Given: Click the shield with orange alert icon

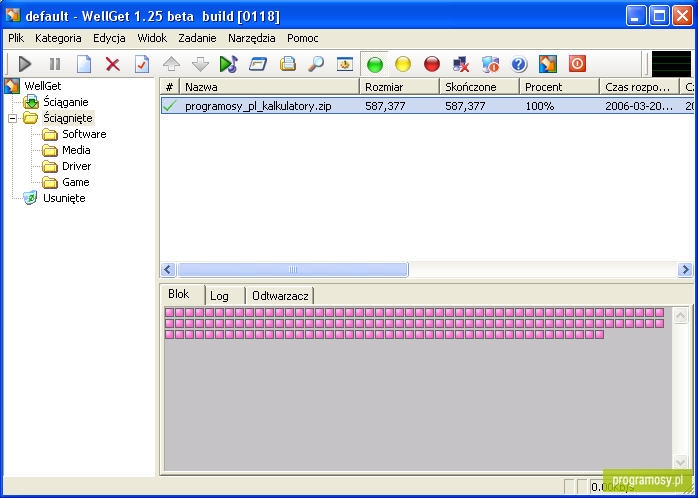Looking at the screenshot, I should click(490, 65).
